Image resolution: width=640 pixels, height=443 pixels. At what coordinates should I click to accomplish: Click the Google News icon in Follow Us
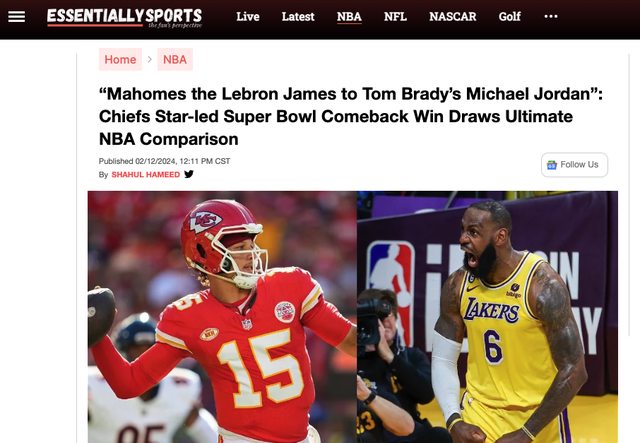tap(552, 165)
